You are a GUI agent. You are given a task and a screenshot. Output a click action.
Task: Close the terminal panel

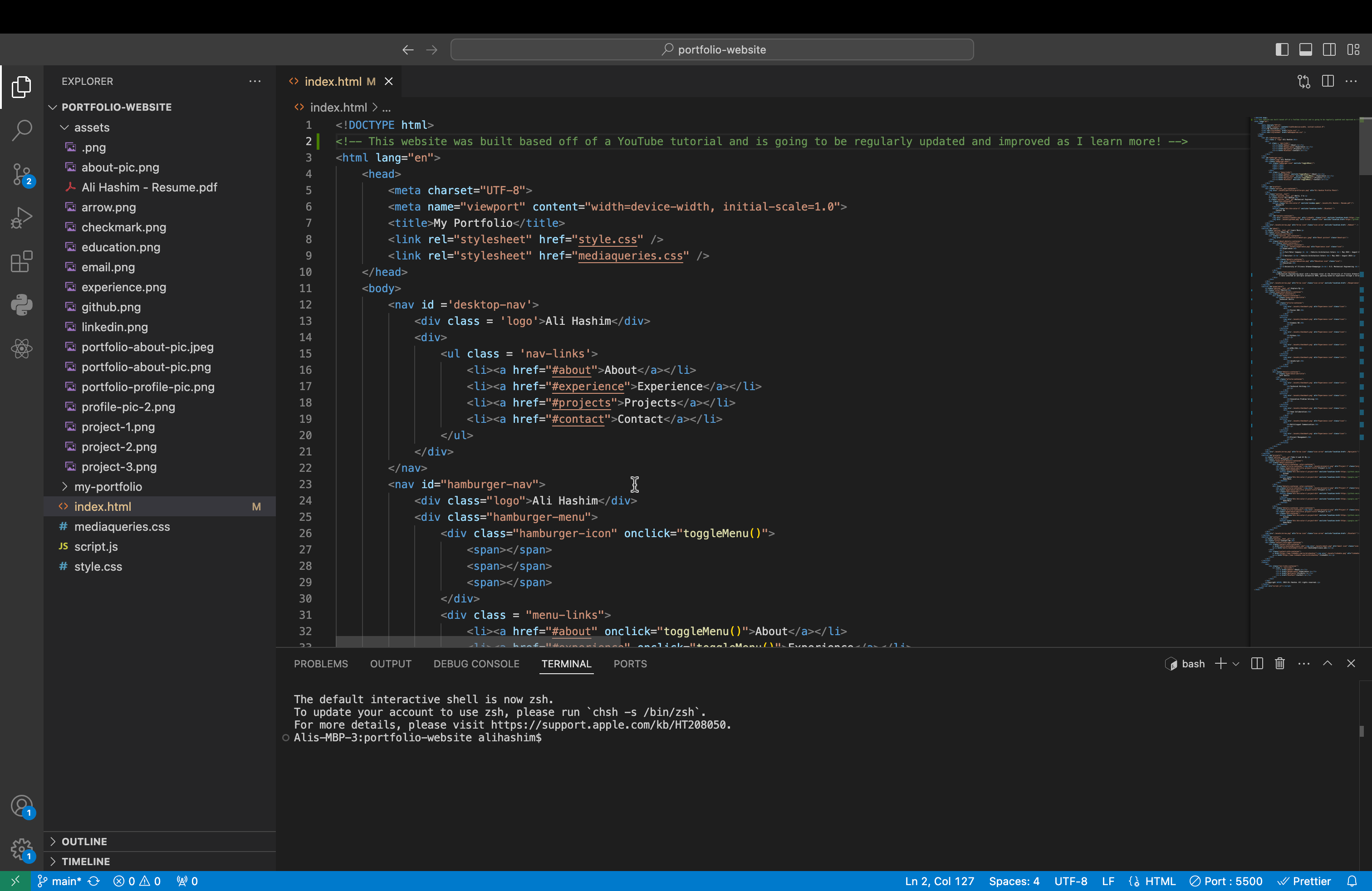tap(1351, 663)
